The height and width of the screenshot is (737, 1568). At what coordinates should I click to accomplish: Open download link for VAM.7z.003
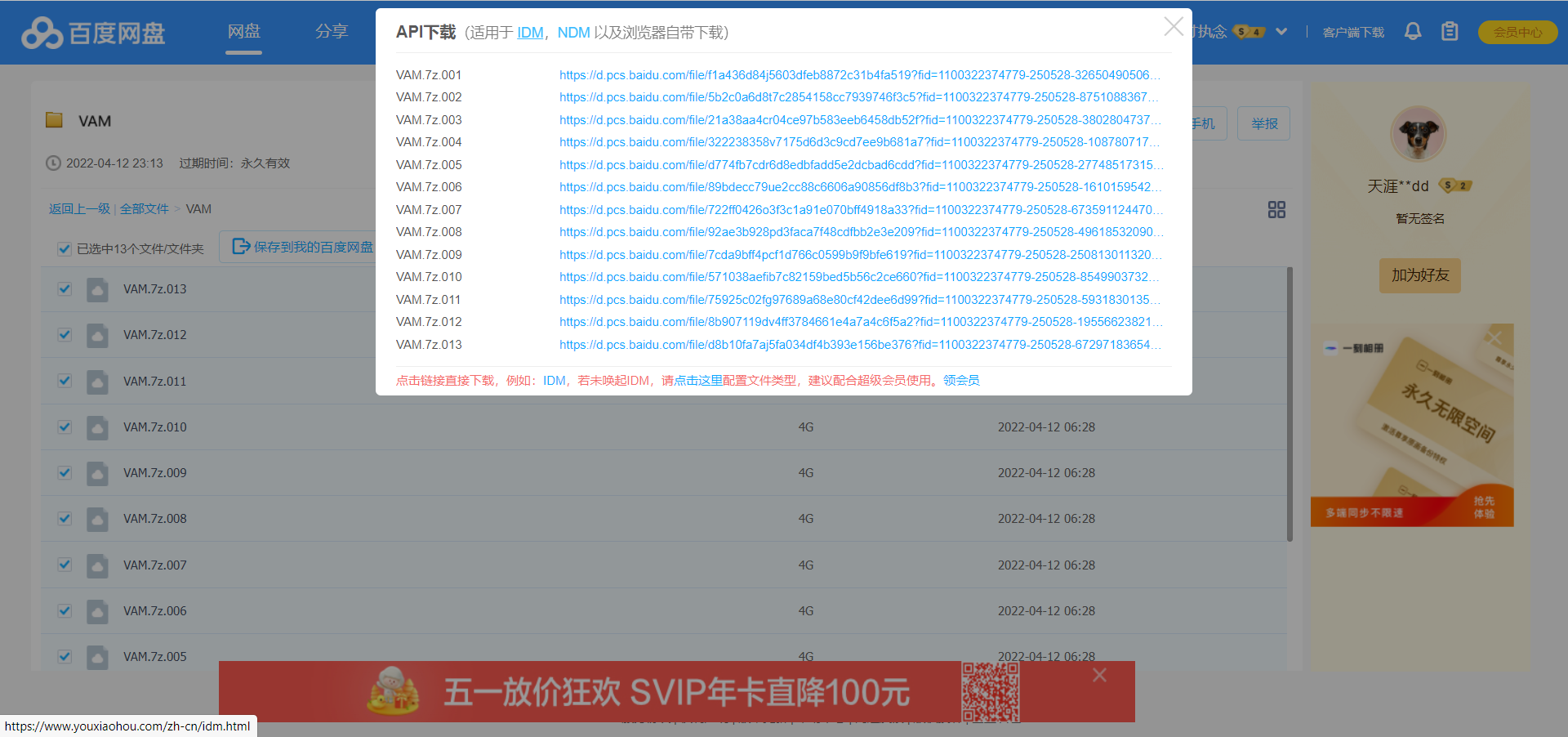point(860,120)
